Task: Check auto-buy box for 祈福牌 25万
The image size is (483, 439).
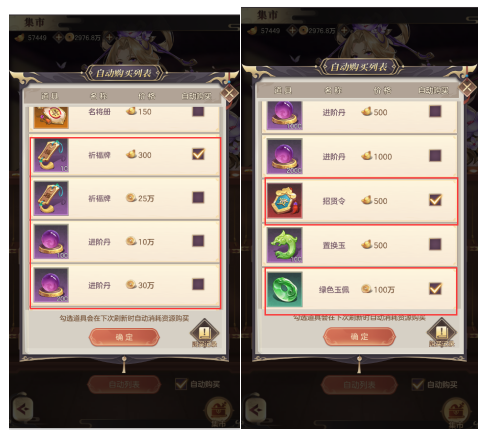Action: 198,197
